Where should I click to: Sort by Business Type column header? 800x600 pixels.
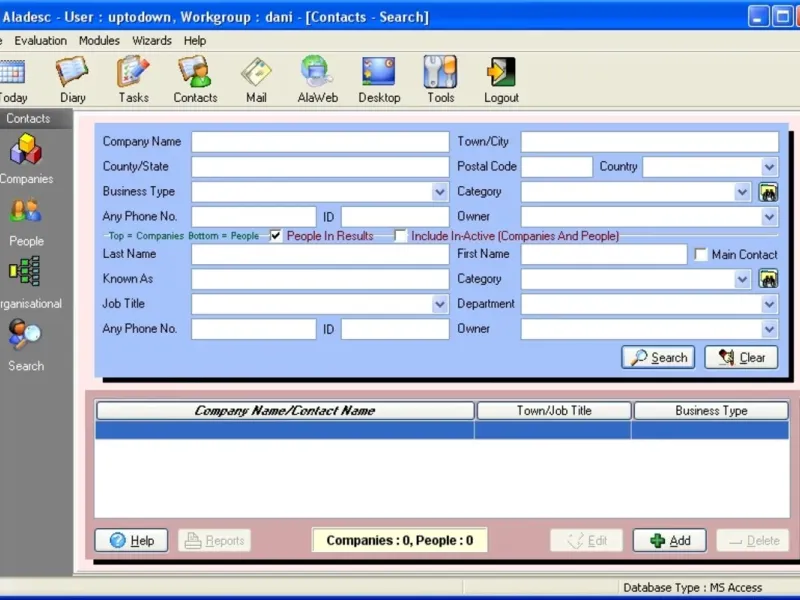click(711, 411)
